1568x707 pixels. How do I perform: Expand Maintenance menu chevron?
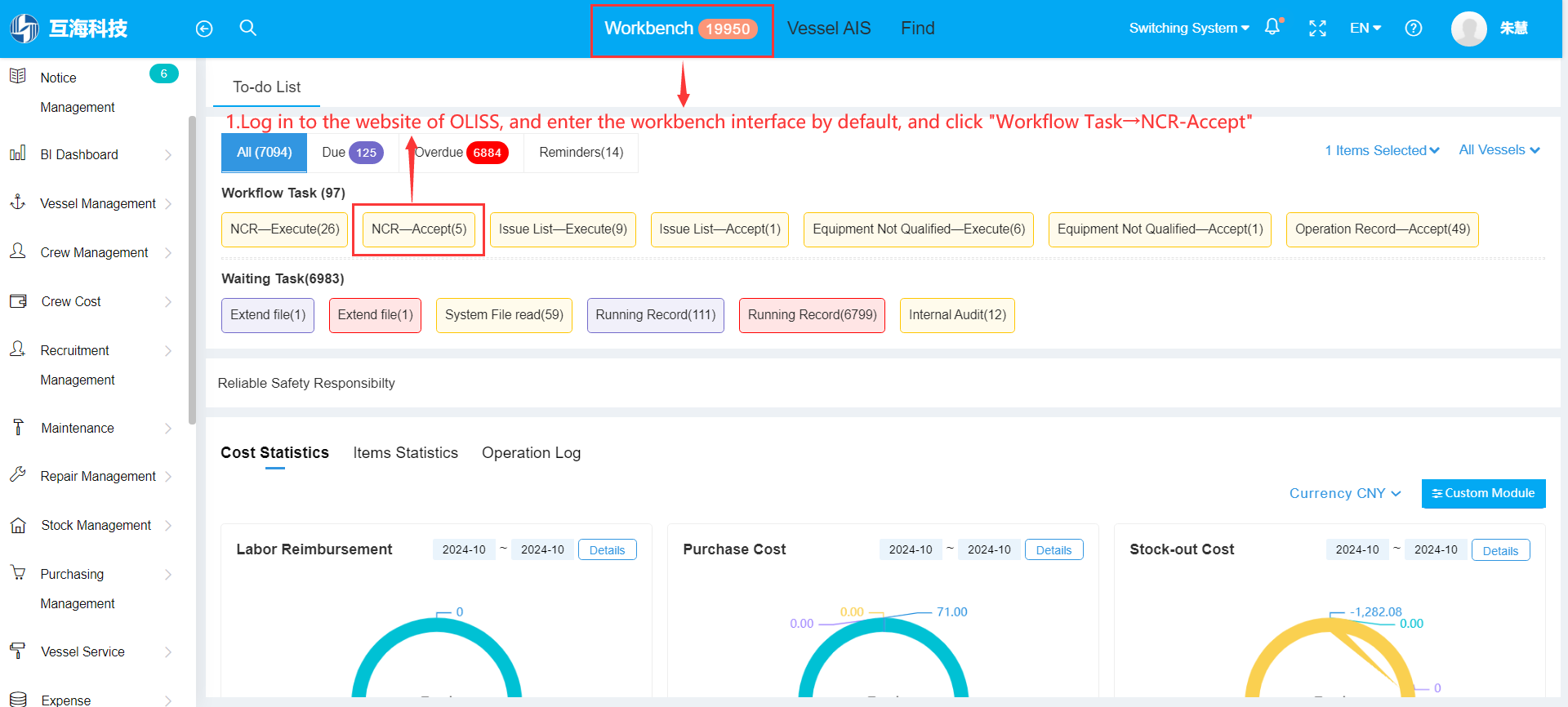click(168, 428)
